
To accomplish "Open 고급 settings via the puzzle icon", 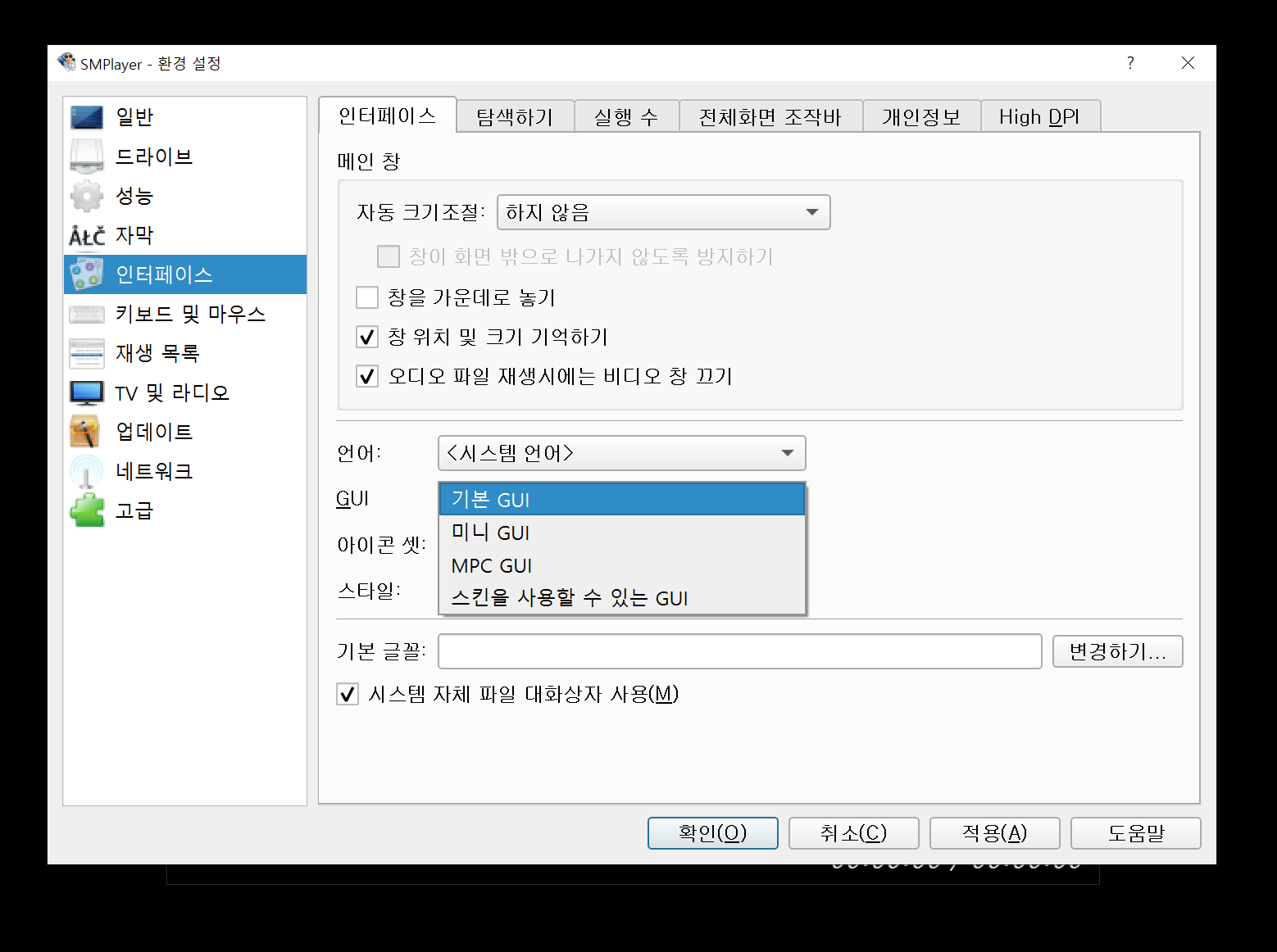I will (x=86, y=510).
